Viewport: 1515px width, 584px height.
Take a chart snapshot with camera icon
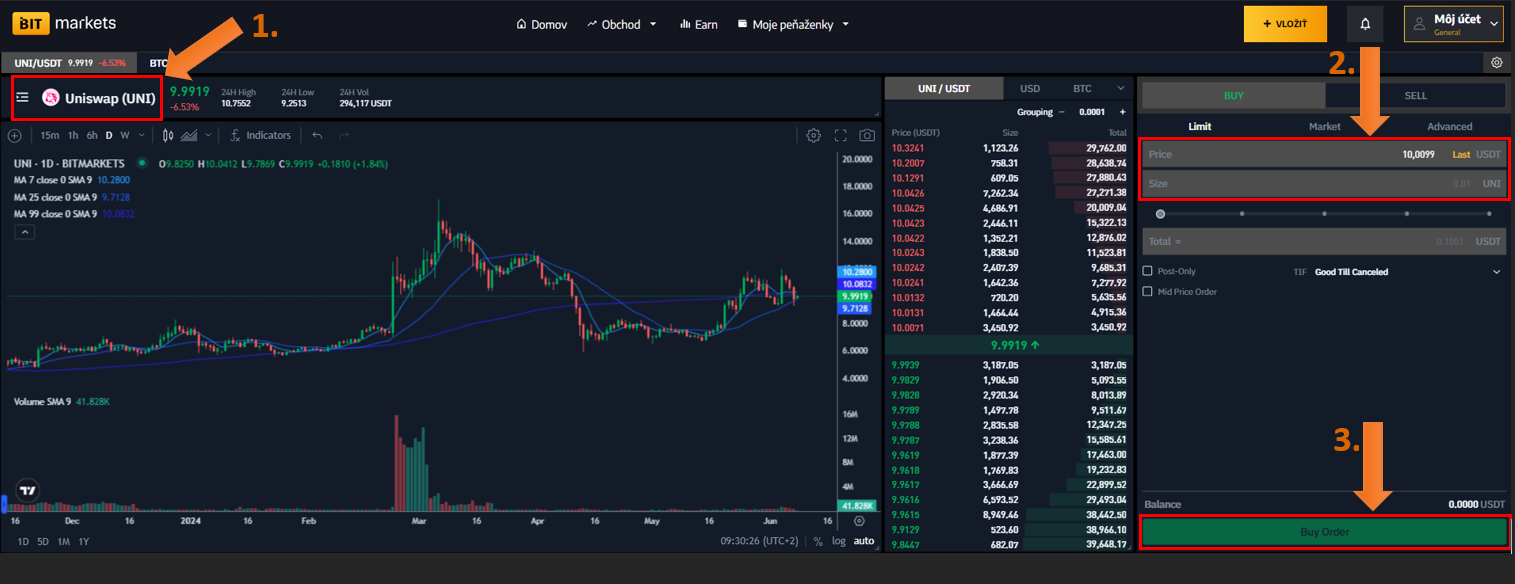click(x=867, y=135)
